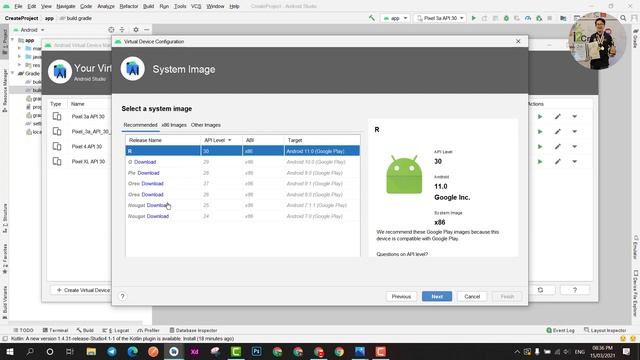Open actions dropdown for Pixel XL API 30
The height and width of the screenshot is (360, 640).
pos(574,162)
